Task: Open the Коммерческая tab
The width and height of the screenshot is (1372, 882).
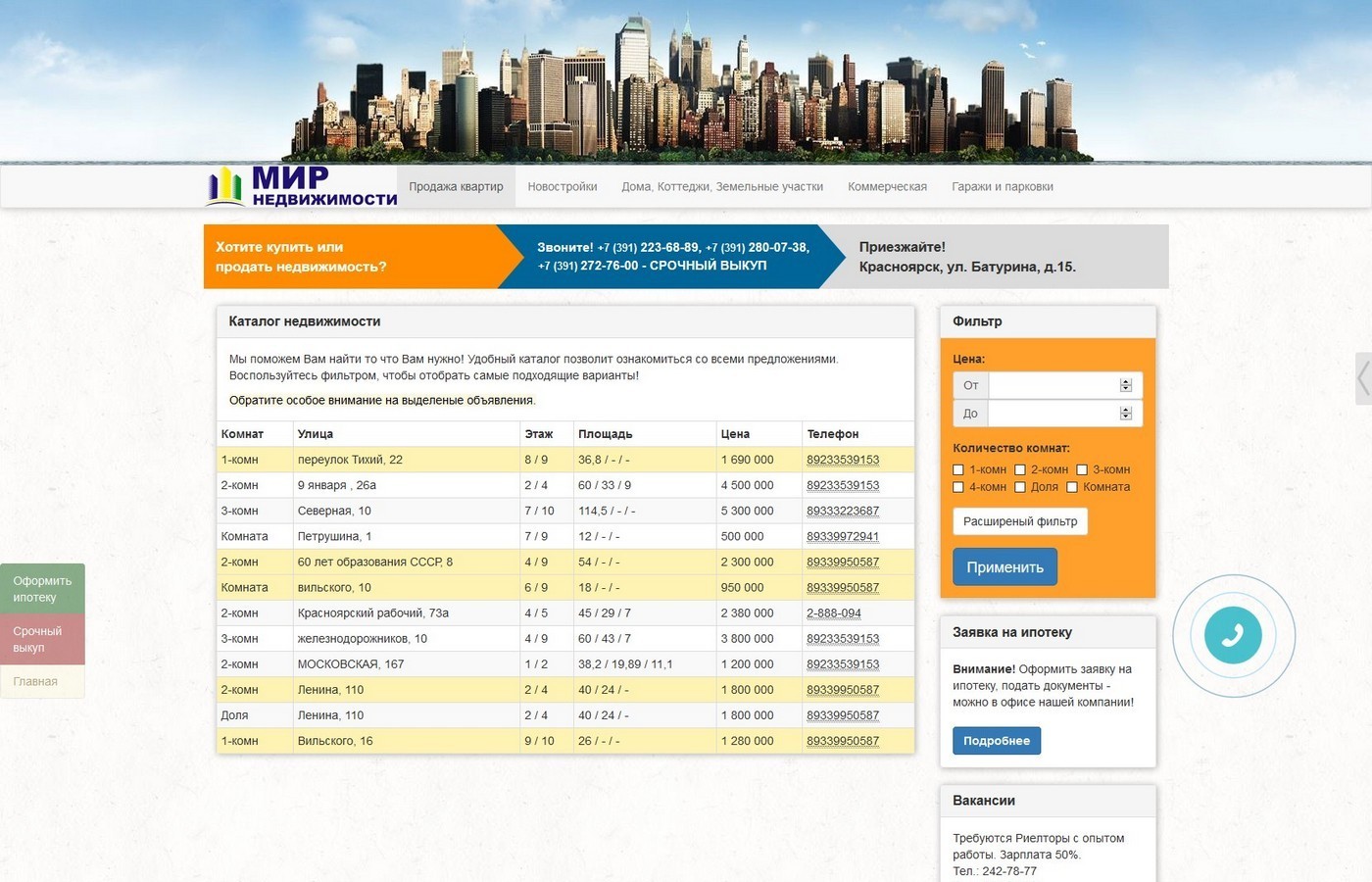Action: tap(887, 186)
